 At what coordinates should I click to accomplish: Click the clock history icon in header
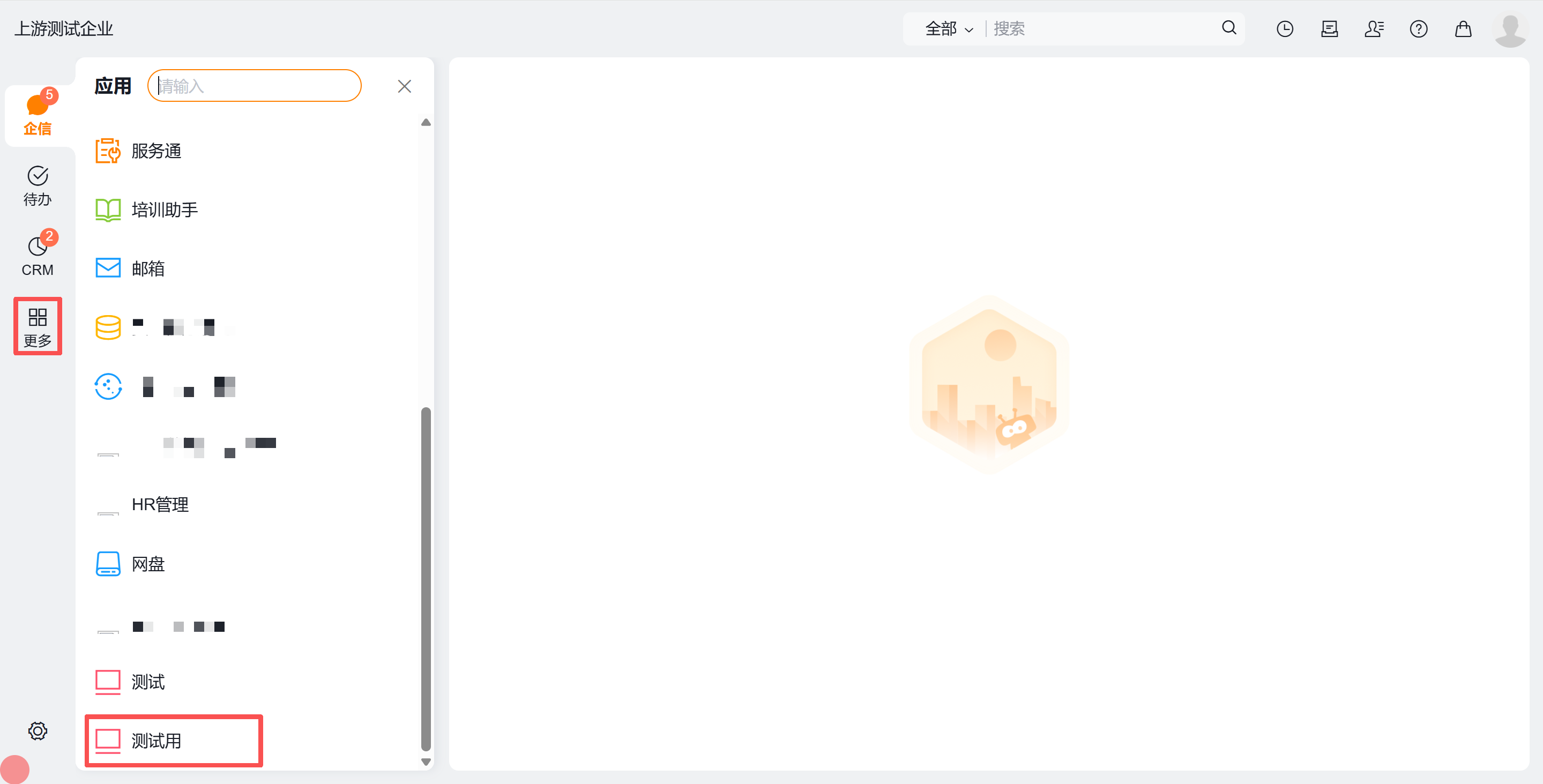(1285, 29)
